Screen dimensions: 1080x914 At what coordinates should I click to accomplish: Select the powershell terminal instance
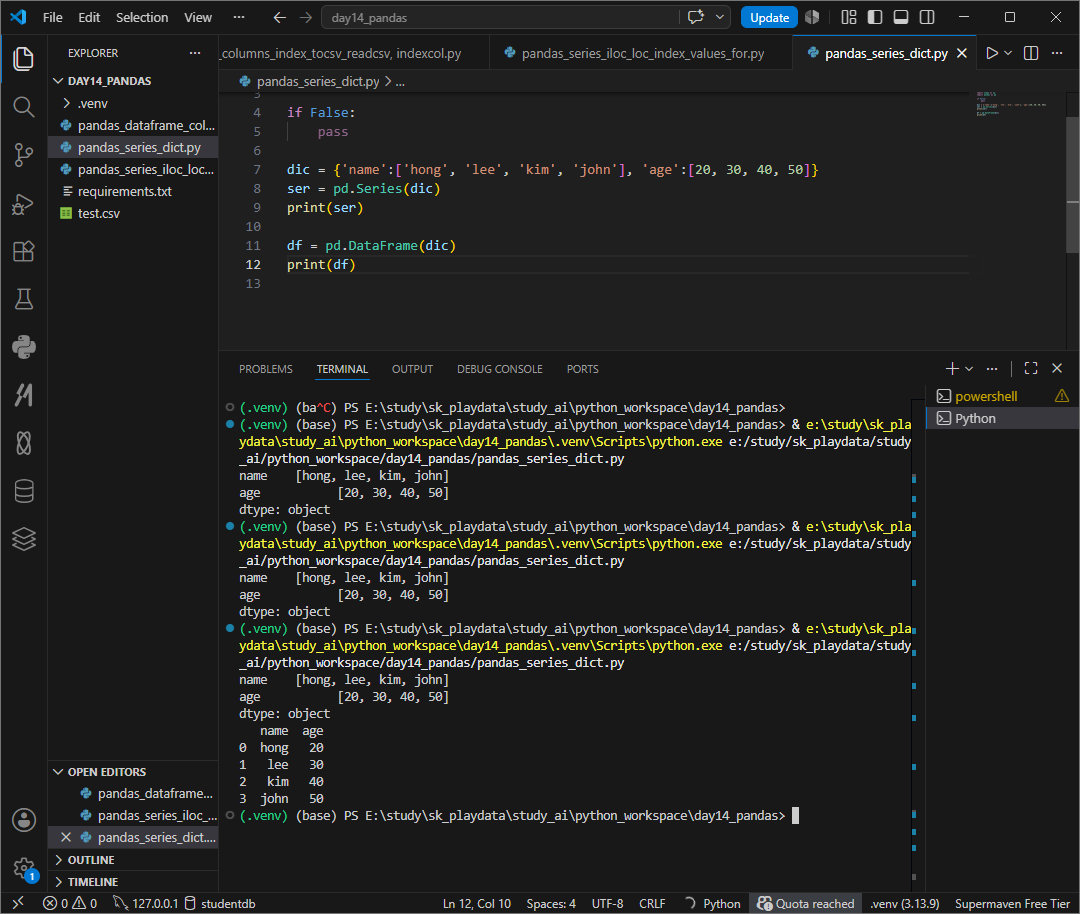point(1003,396)
